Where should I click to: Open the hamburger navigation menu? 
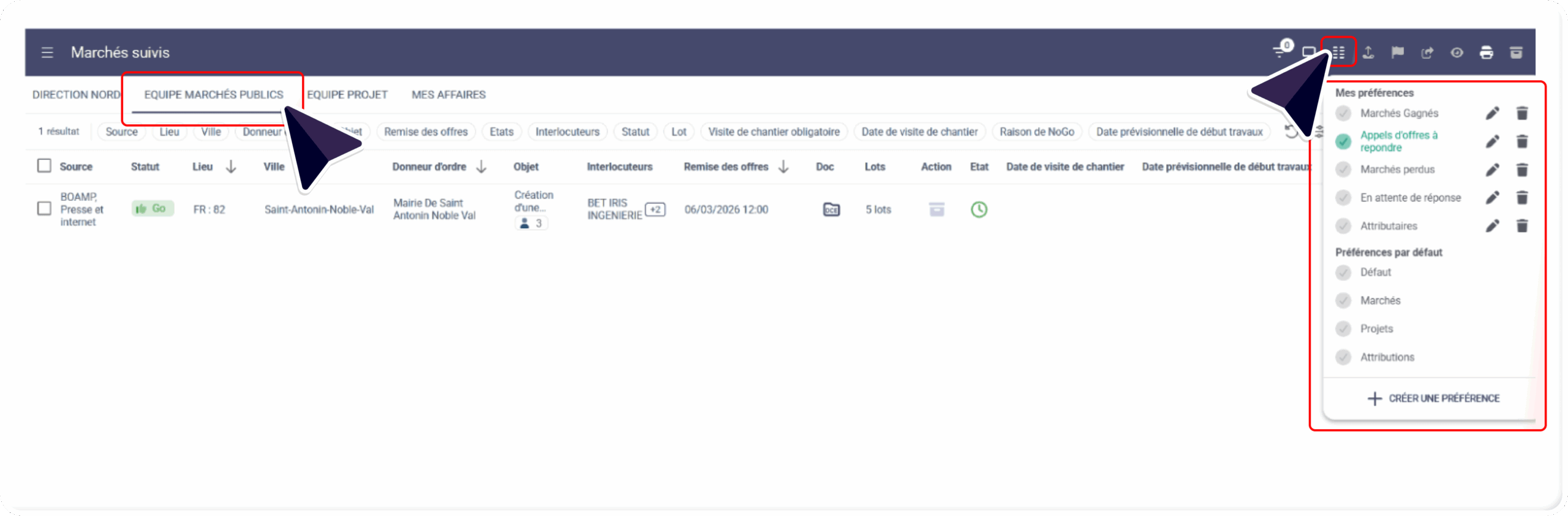point(47,53)
